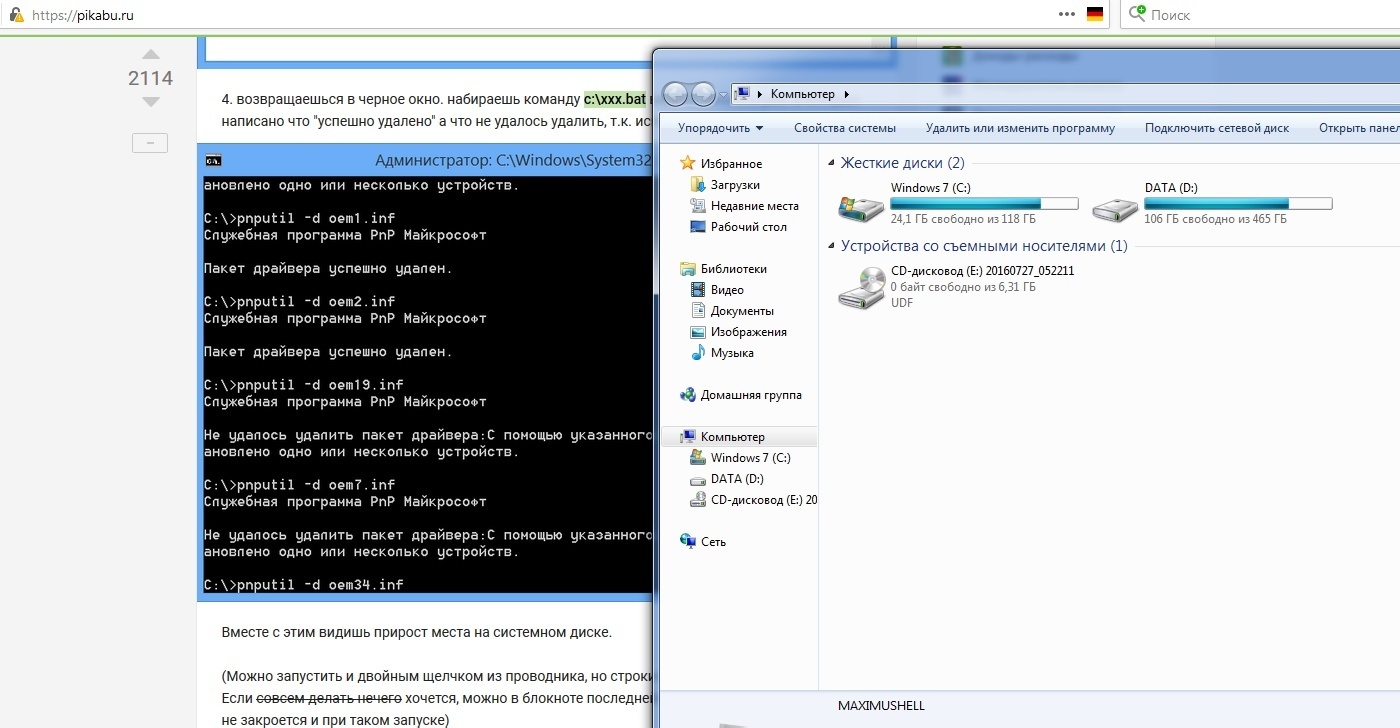Expand breadcrumb arrow after Компьютер
The image size is (1400, 728).
(x=847, y=94)
